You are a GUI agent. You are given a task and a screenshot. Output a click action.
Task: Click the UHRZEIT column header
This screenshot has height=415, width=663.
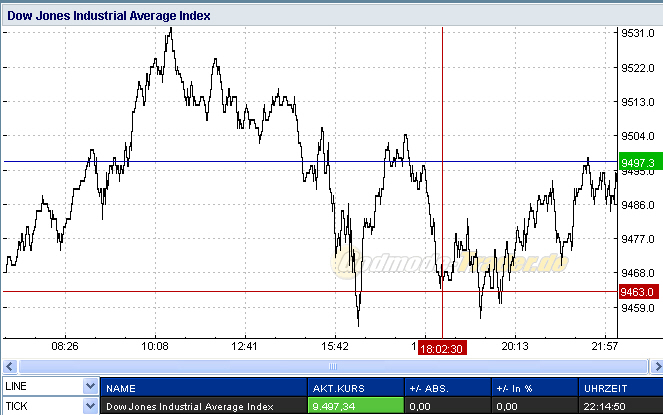(x=621, y=388)
